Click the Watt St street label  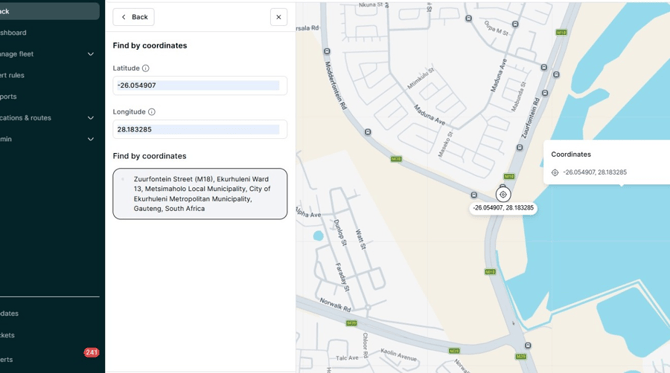click(361, 239)
